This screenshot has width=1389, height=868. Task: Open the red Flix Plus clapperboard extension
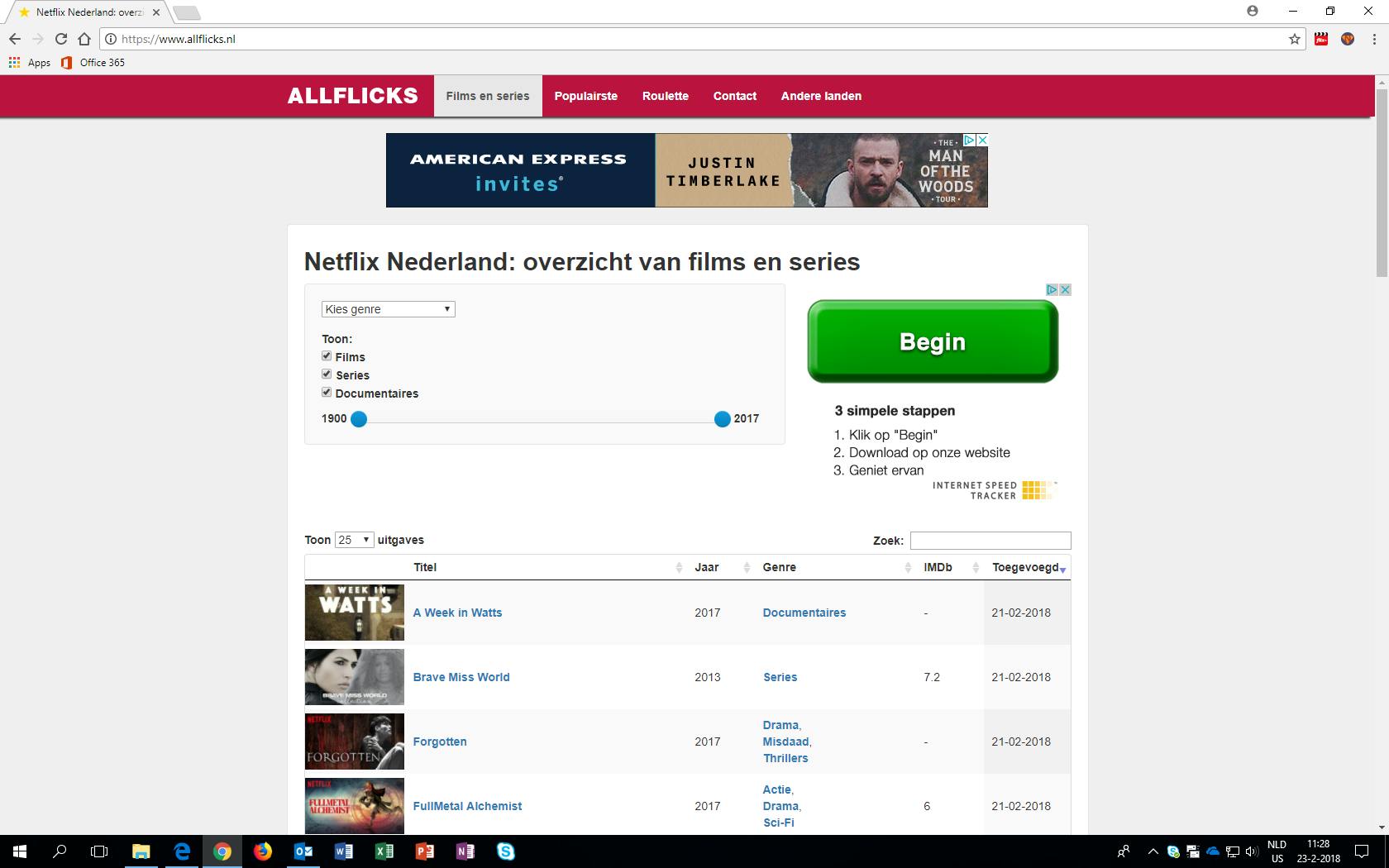1321,39
